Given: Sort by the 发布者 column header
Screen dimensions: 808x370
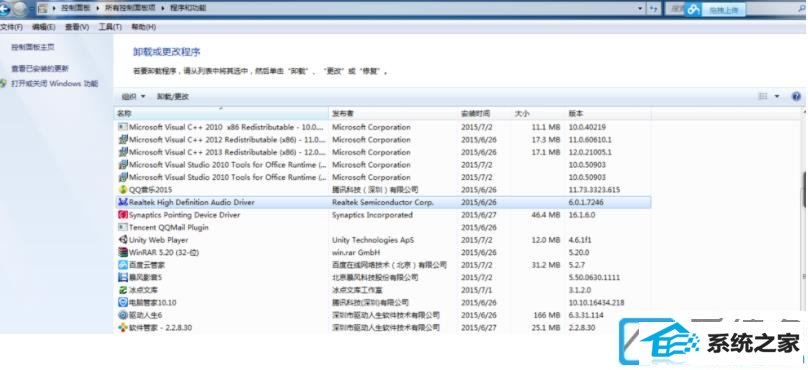Looking at the screenshot, I should tap(394, 113).
